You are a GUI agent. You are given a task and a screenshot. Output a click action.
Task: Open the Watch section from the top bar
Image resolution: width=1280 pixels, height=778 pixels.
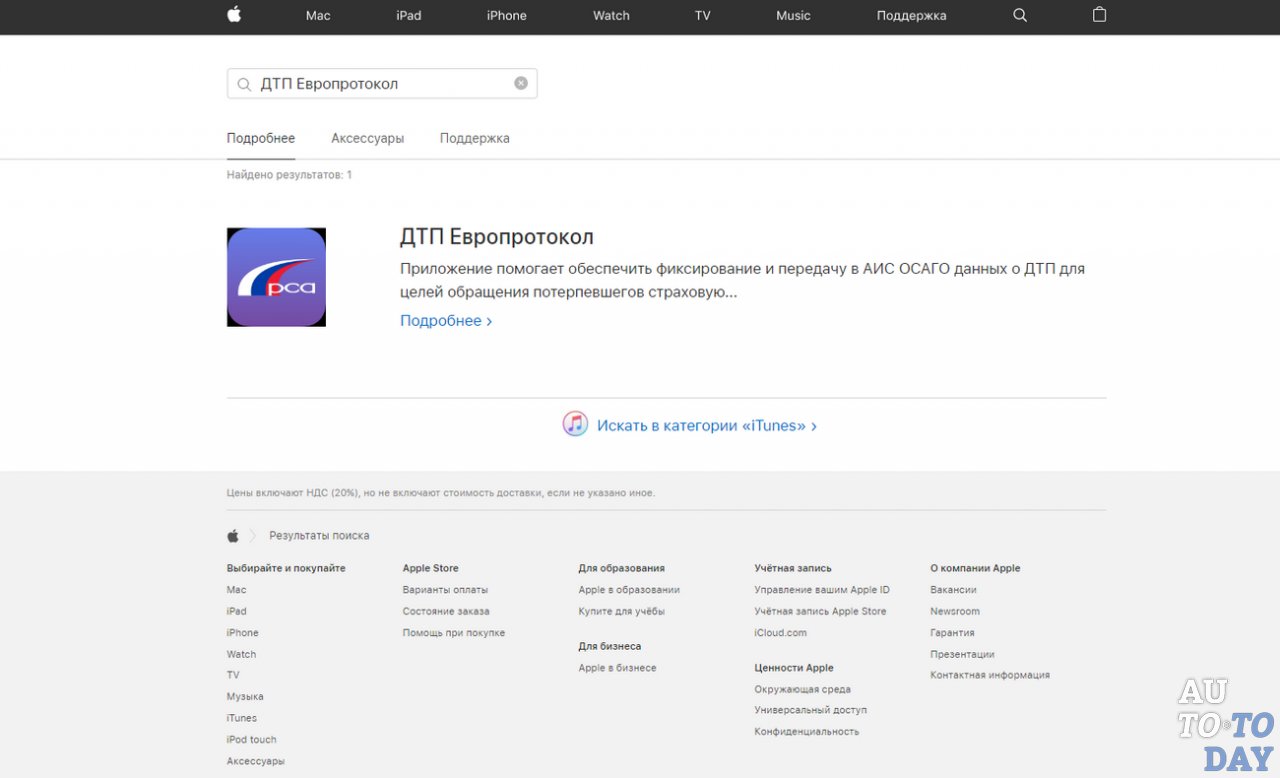[610, 16]
